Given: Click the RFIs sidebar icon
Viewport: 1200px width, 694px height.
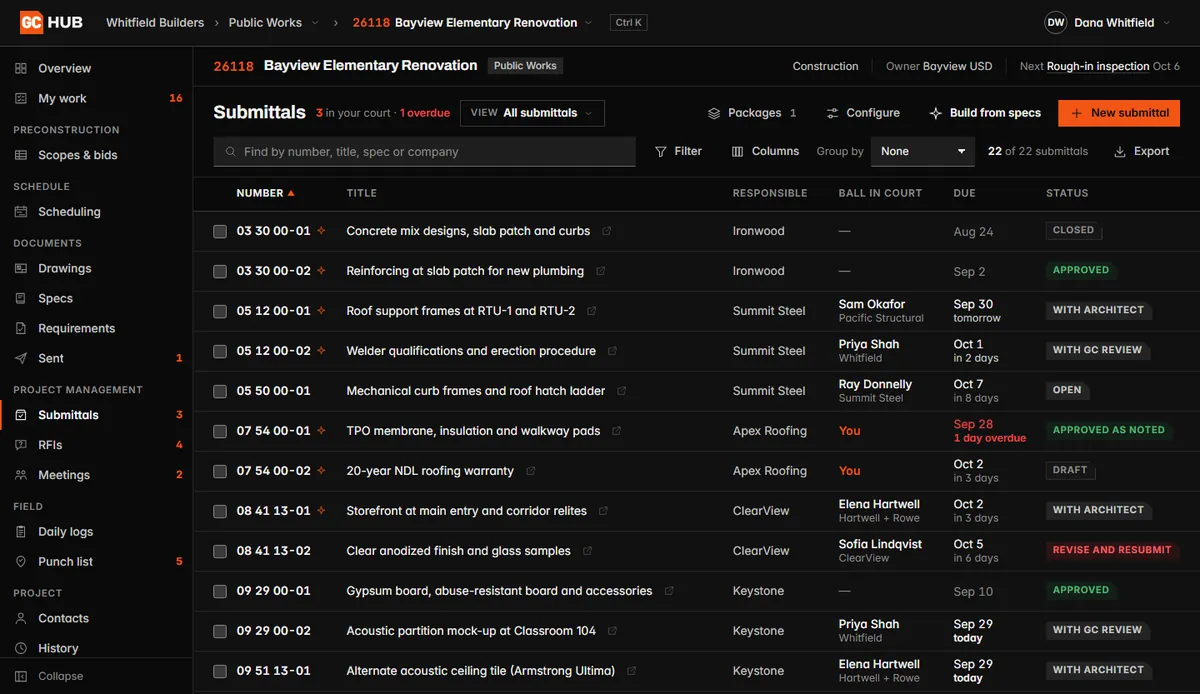Looking at the screenshot, I should pyautogui.click(x=21, y=445).
